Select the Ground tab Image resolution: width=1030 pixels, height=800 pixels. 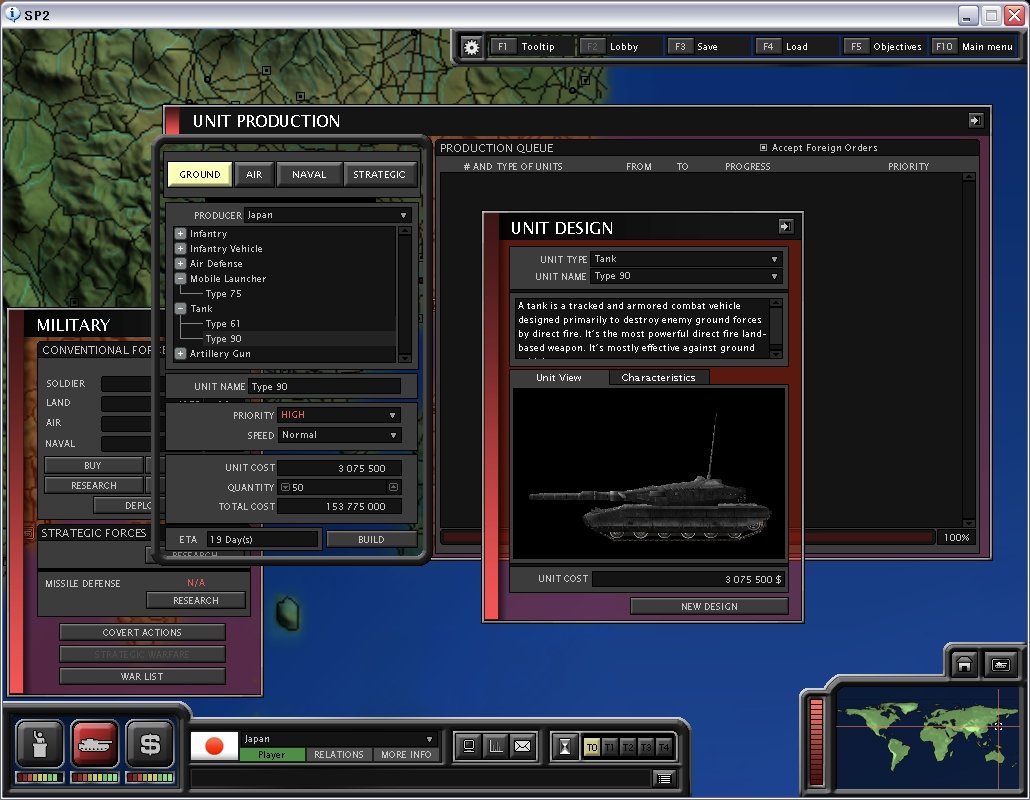(200, 175)
